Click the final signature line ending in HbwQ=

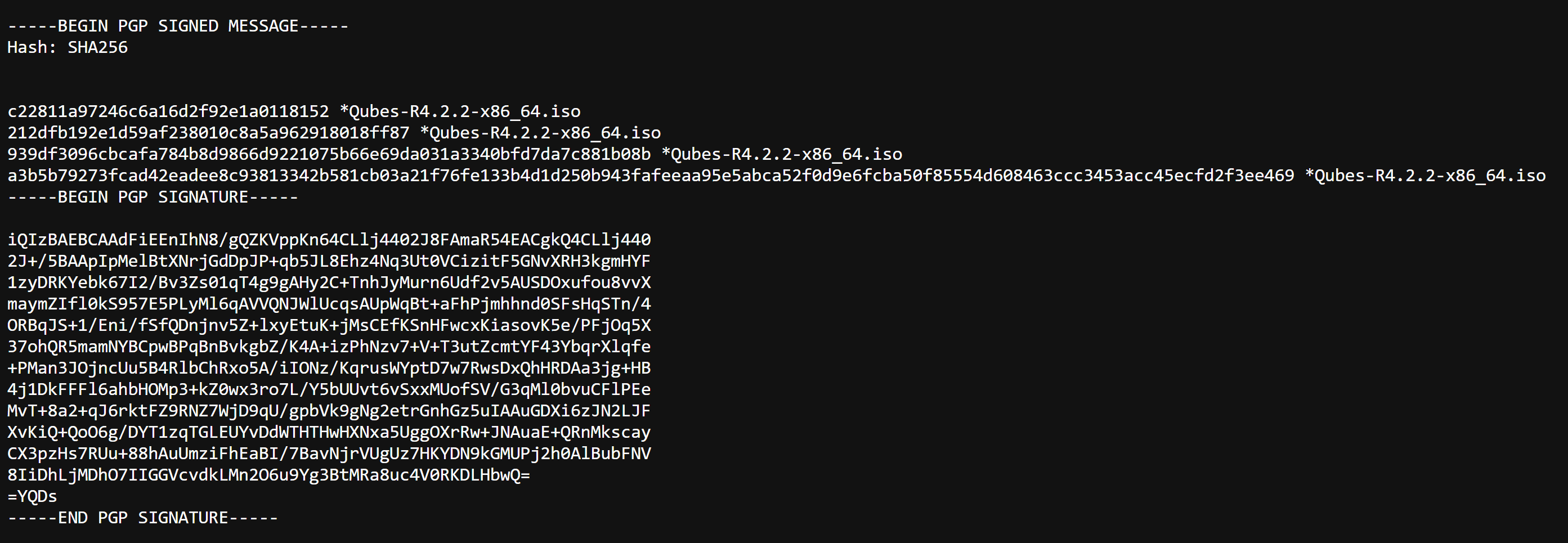(x=268, y=475)
